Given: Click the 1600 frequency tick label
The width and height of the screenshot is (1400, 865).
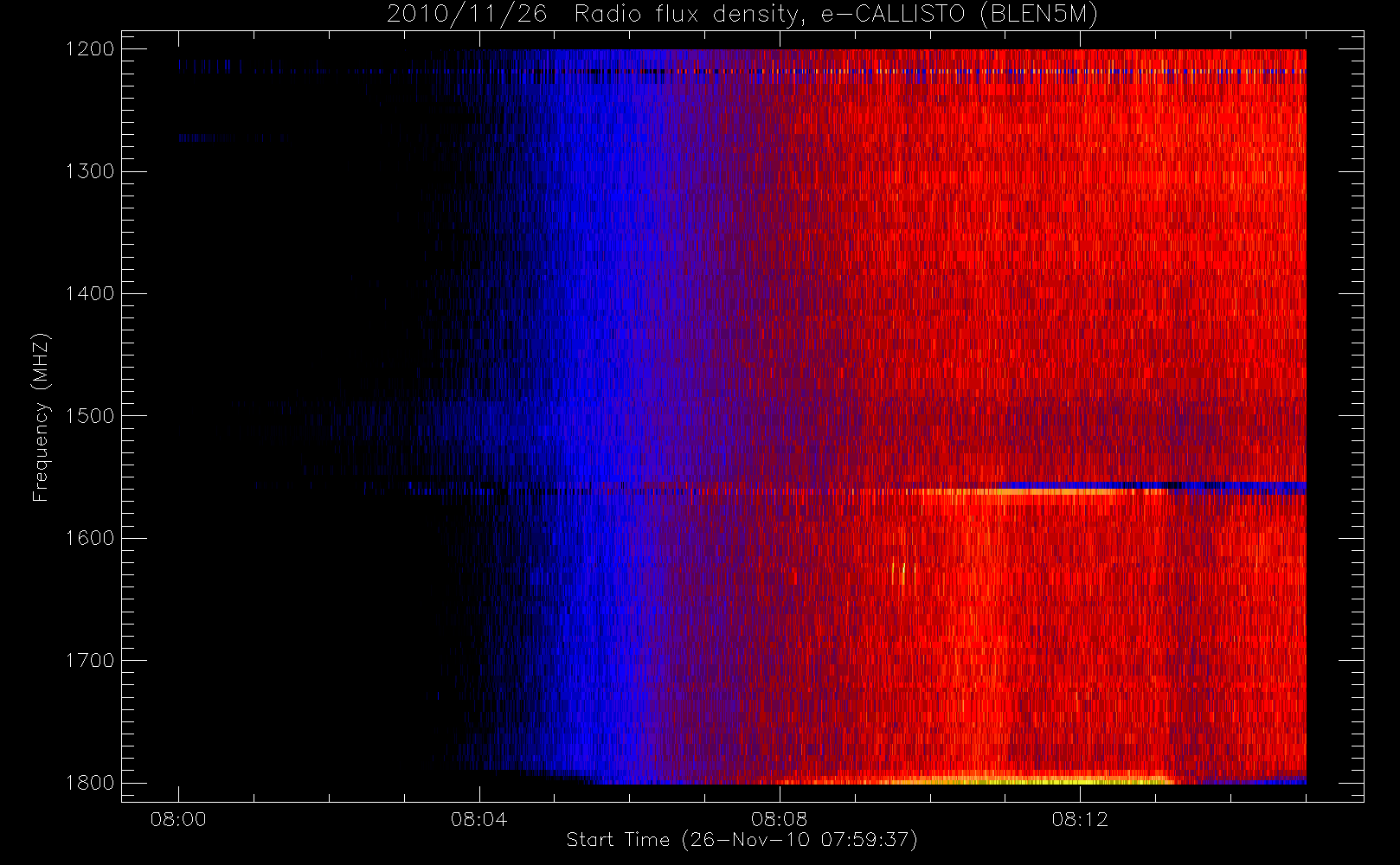Looking at the screenshot, I should [90, 538].
